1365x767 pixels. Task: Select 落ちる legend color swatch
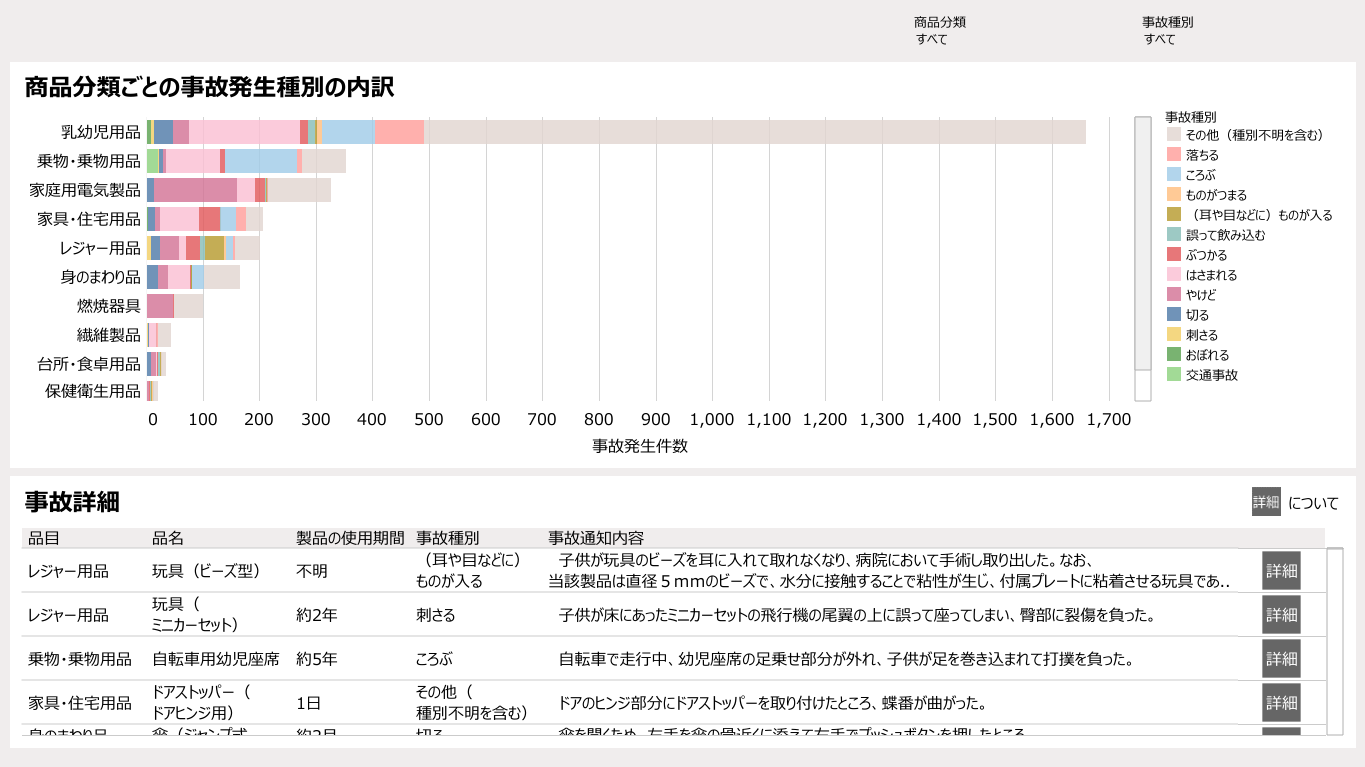click(x=1174, y=155)
